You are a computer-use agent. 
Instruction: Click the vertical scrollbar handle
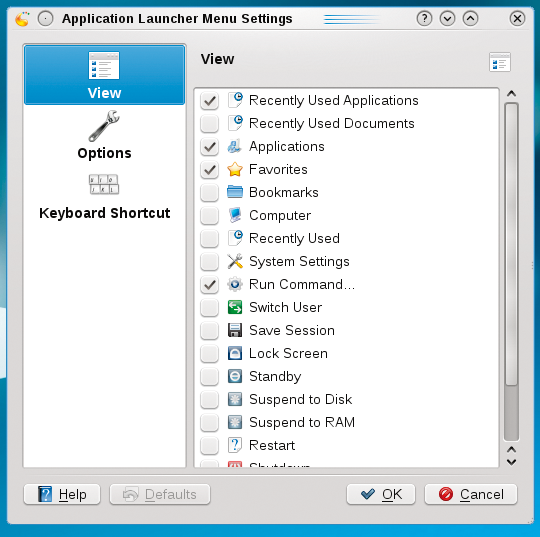click(511, 245)
